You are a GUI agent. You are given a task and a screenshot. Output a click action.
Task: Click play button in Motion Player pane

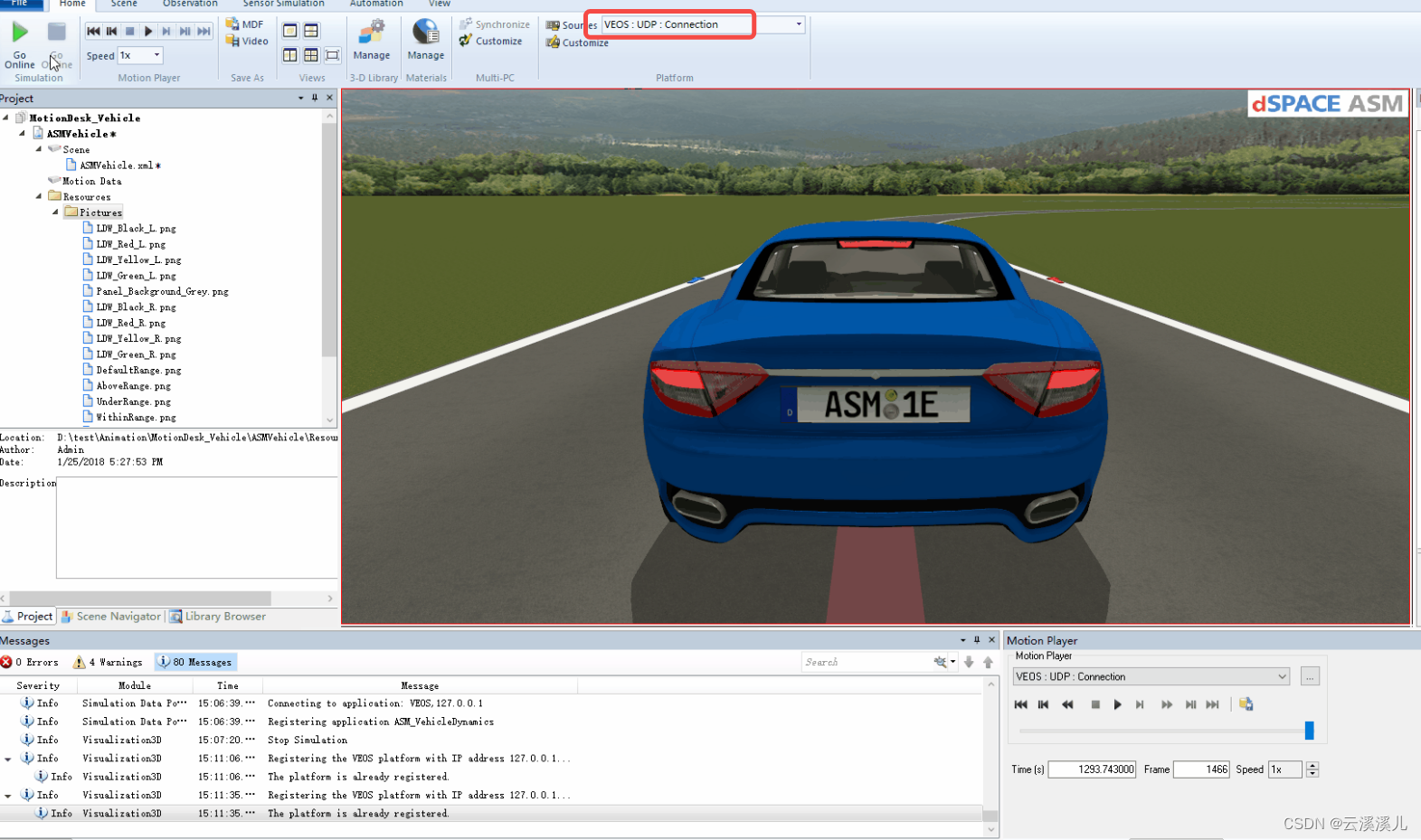[x=1118, y=704]
